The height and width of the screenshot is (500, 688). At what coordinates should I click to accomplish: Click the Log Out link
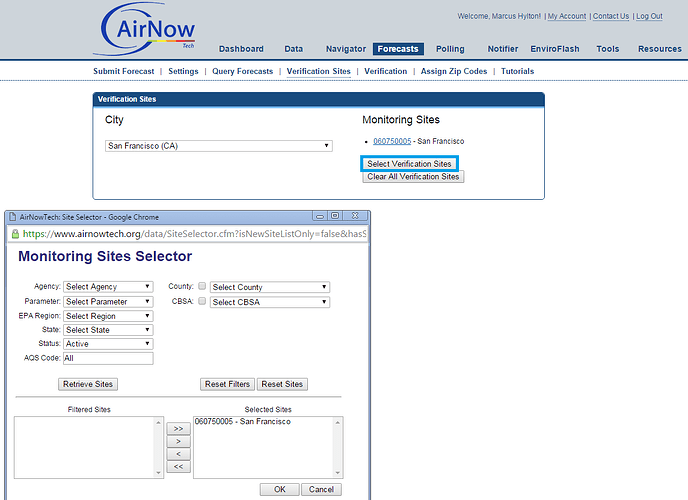(x=649, y=16)
